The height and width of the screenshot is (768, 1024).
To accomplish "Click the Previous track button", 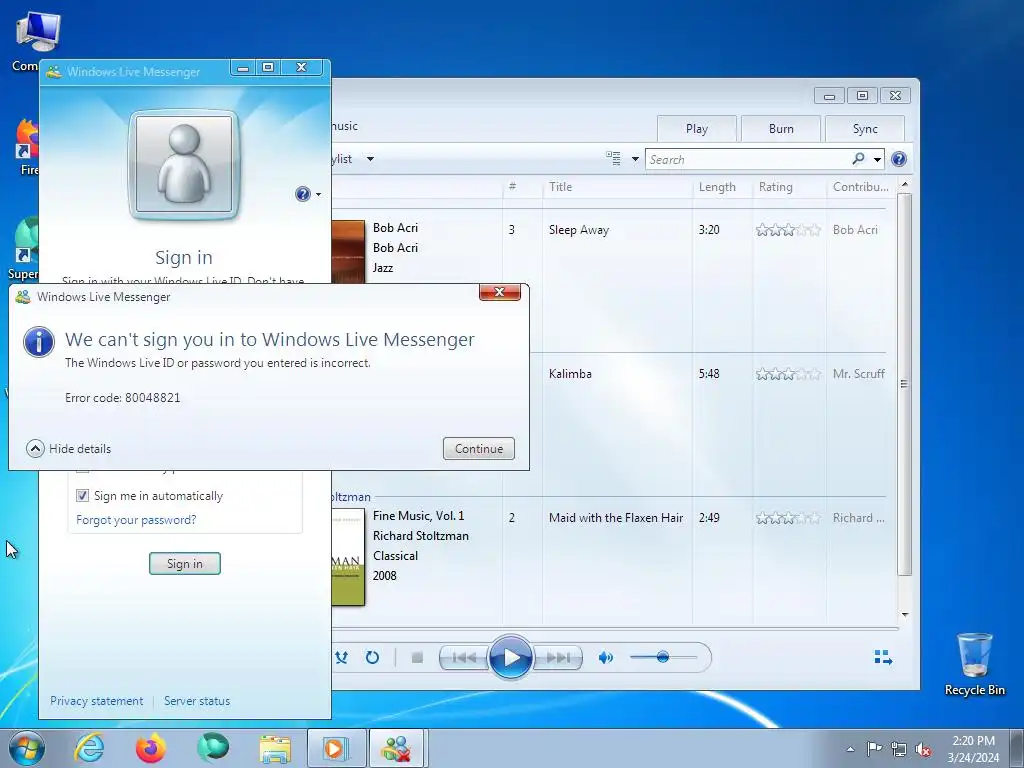I will pos(464,658).
